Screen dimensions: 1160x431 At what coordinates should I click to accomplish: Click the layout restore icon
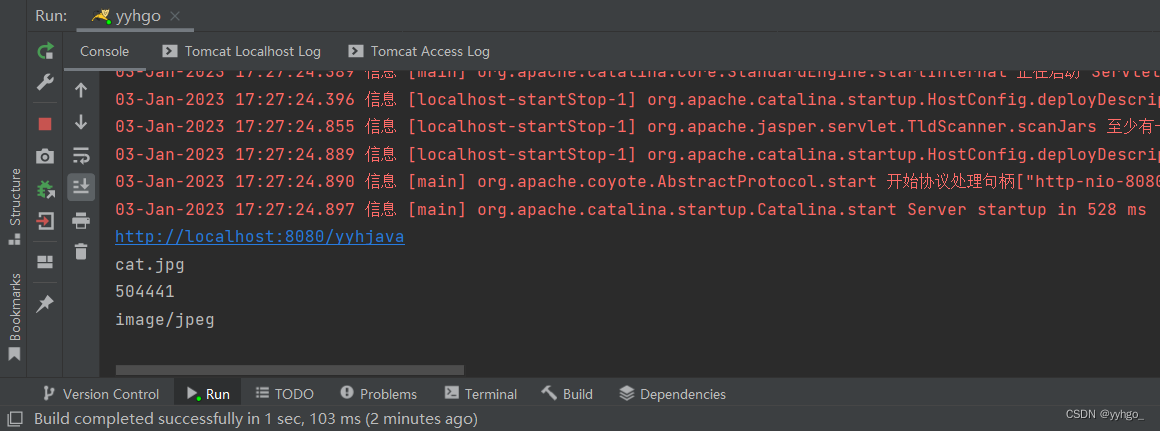45,262
